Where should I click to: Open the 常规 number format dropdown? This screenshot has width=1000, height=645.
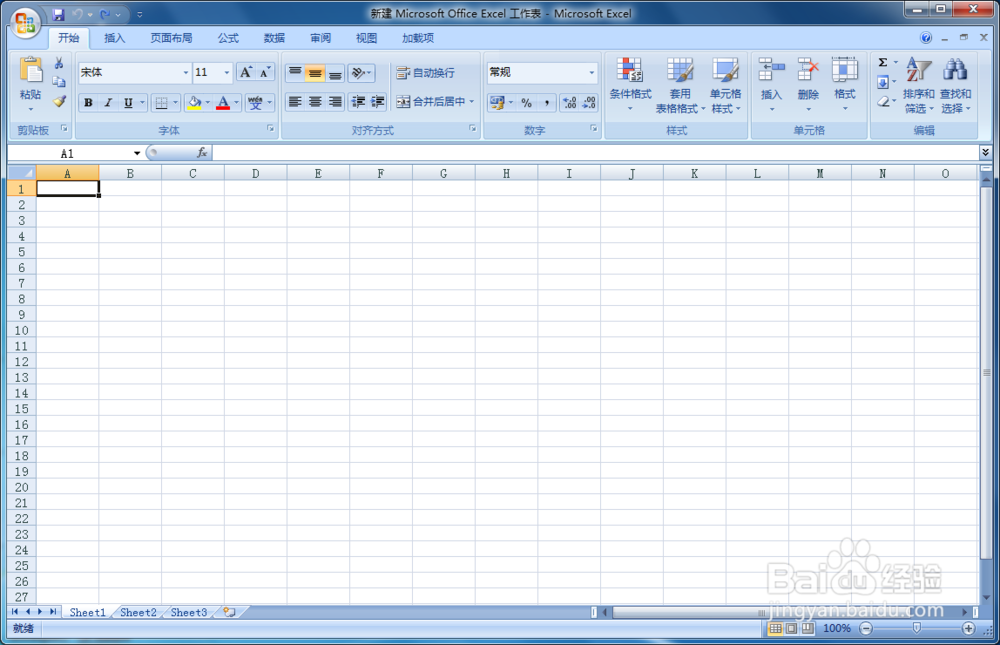coord(592,72)
